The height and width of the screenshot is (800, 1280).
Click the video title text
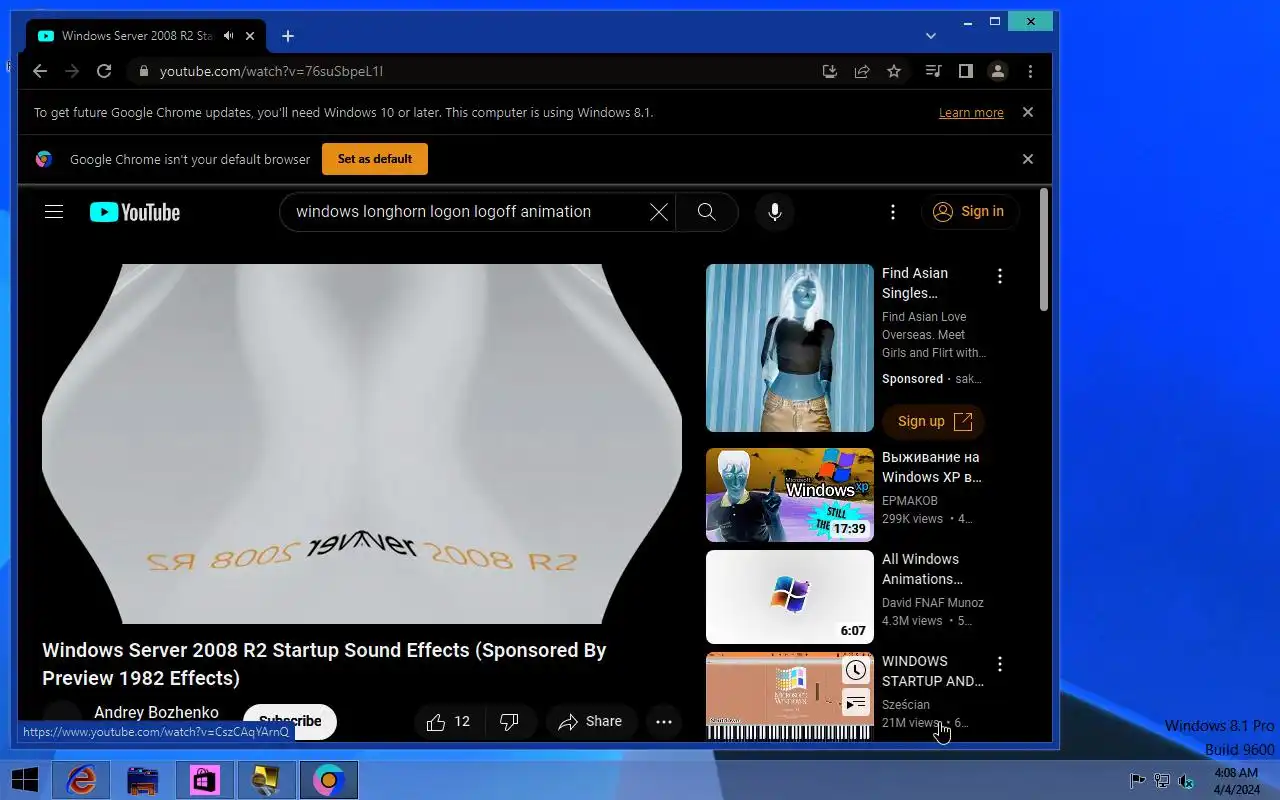324,664
